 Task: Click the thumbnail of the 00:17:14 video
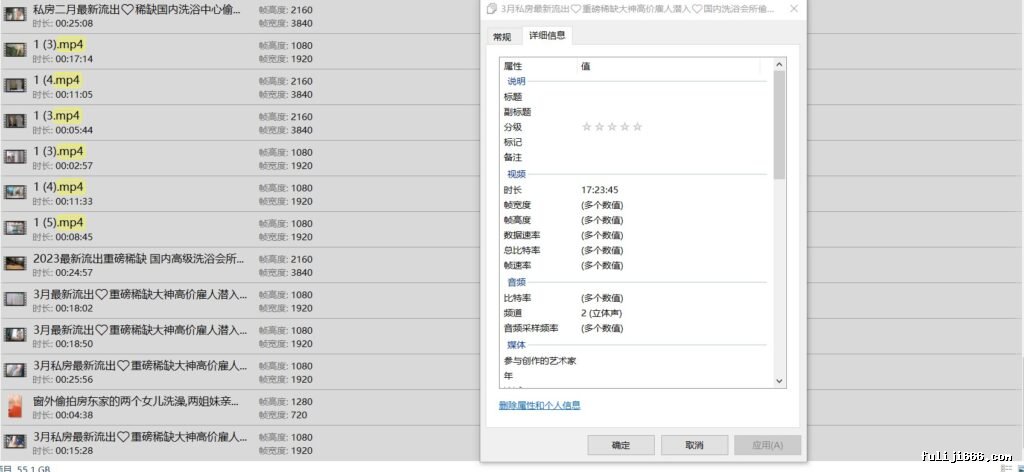coord(15,50)
